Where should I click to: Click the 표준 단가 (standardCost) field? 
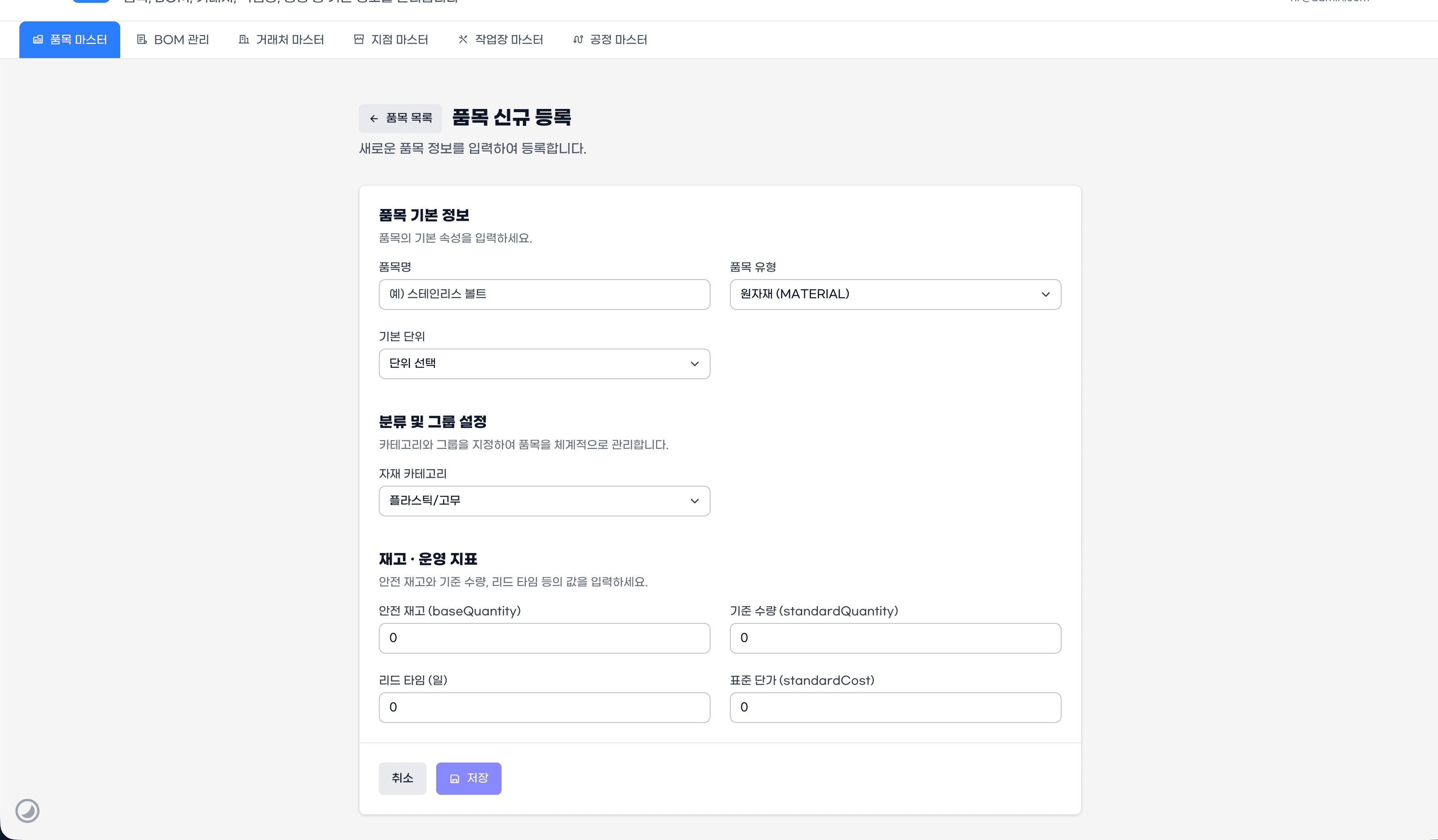(895, 708)
